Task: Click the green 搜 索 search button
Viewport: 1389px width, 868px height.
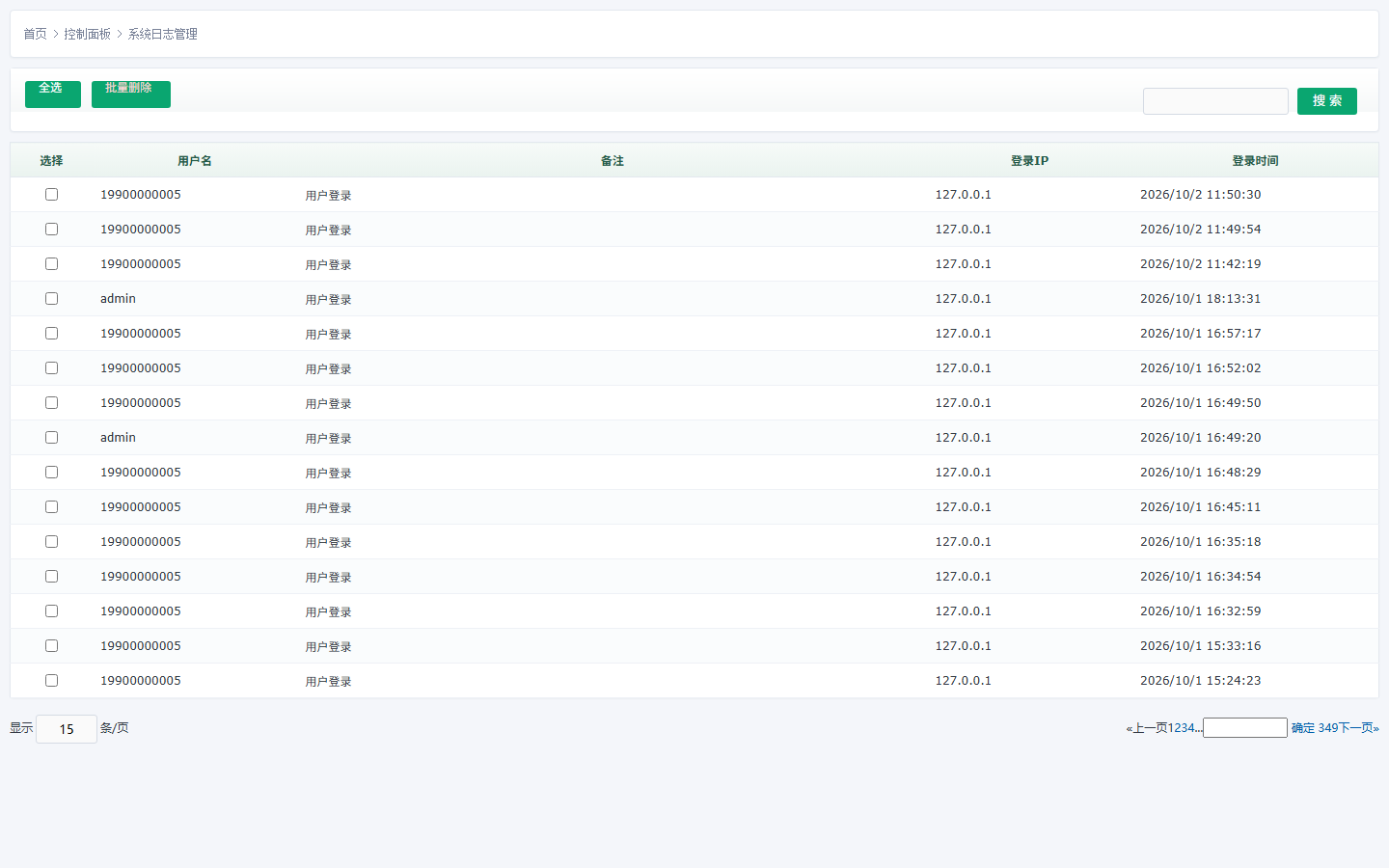Action: [1326, 101]
